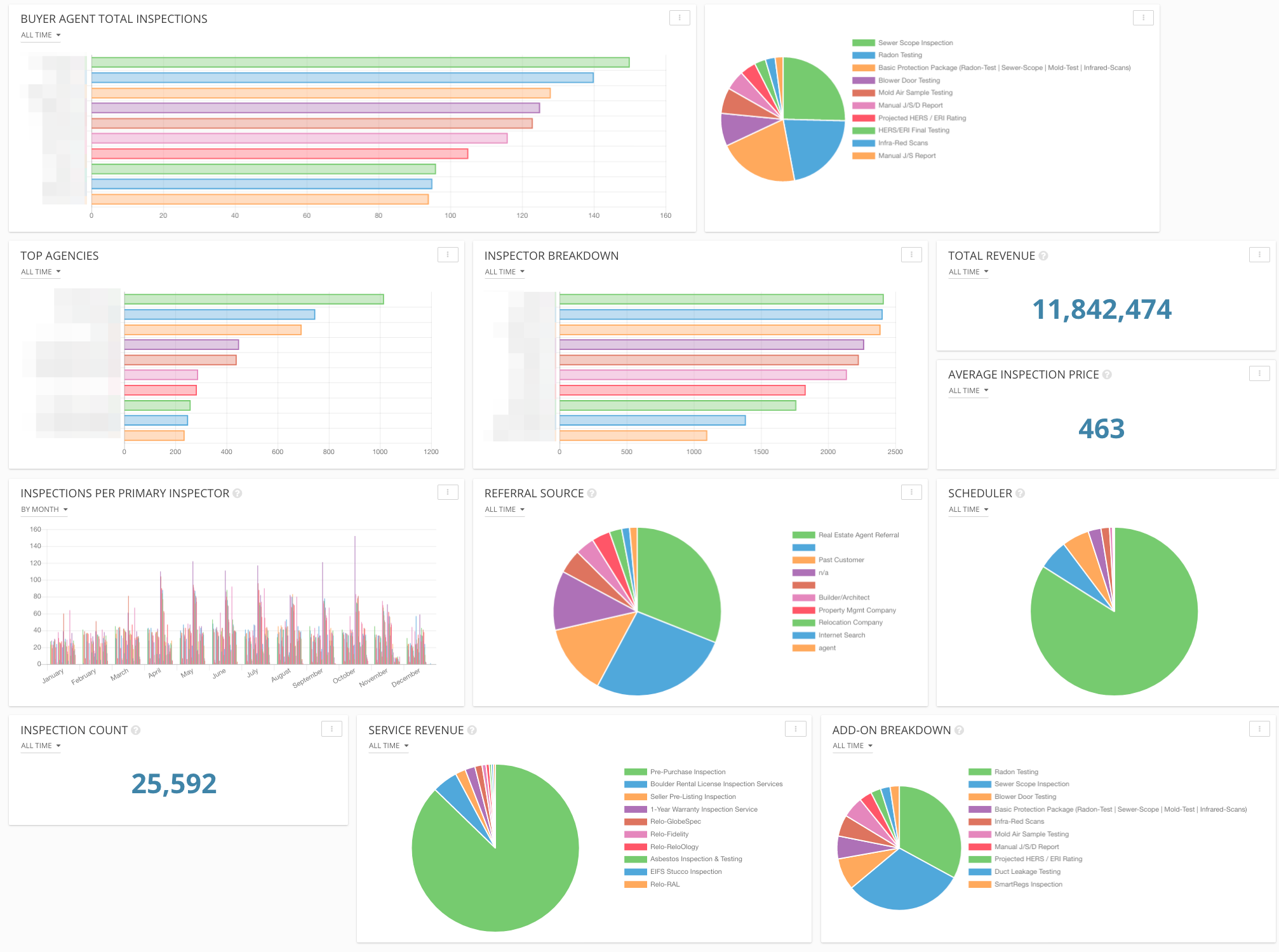
Task: Click help icon beside Referral Source title
Action: pyautogui.click(x=592, y=493)
